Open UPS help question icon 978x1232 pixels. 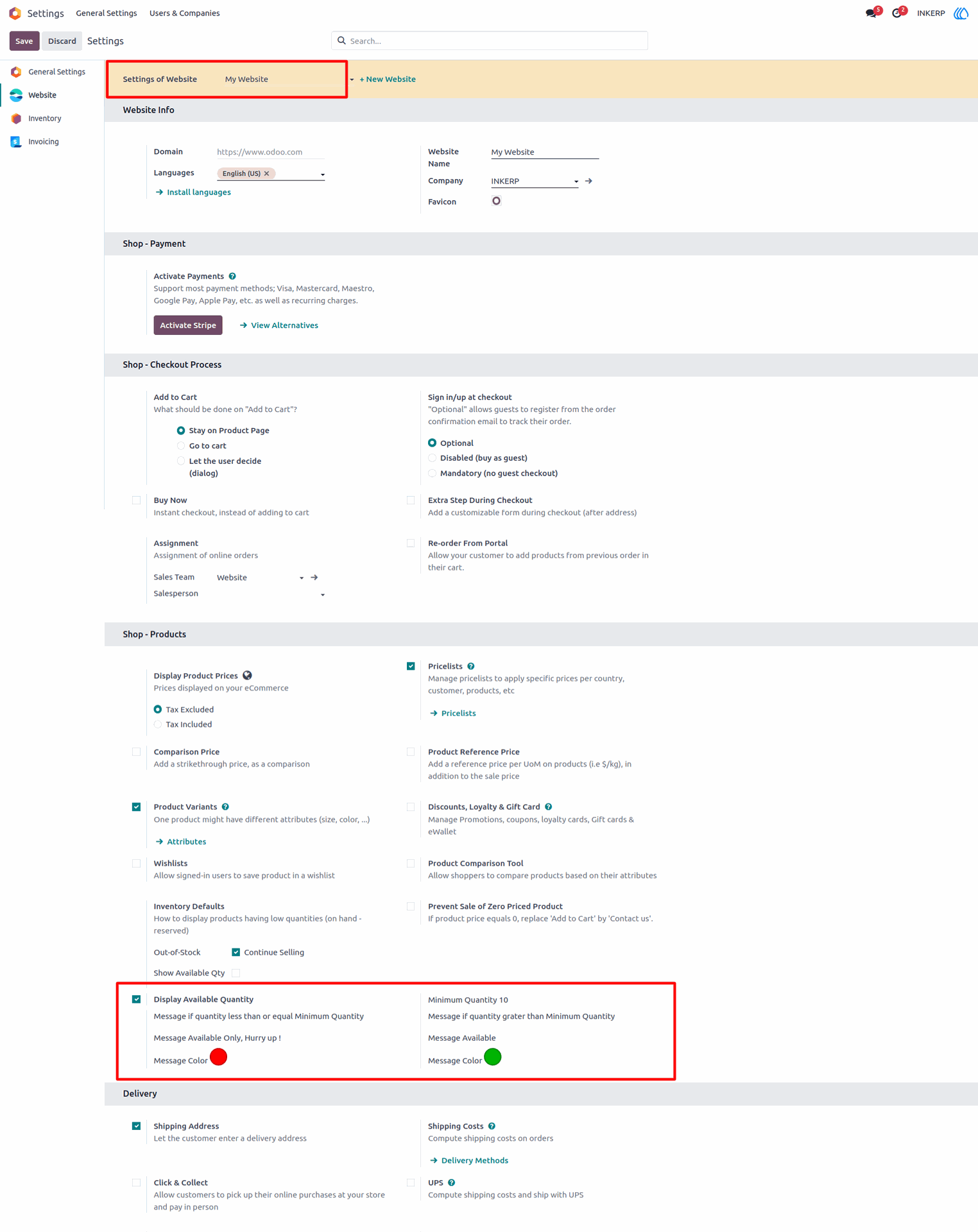[x=452, y=1183]
